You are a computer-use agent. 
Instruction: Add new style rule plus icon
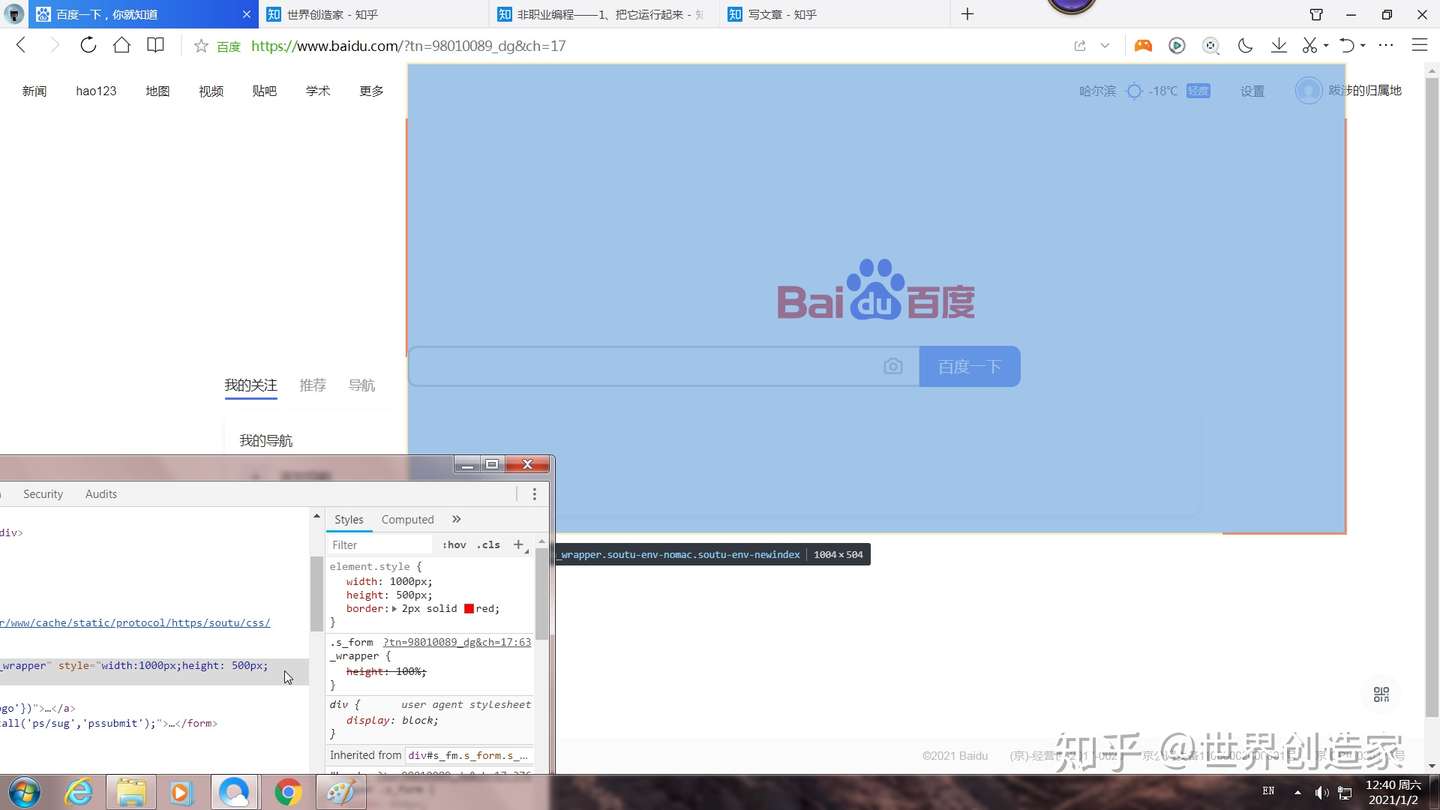518,545
